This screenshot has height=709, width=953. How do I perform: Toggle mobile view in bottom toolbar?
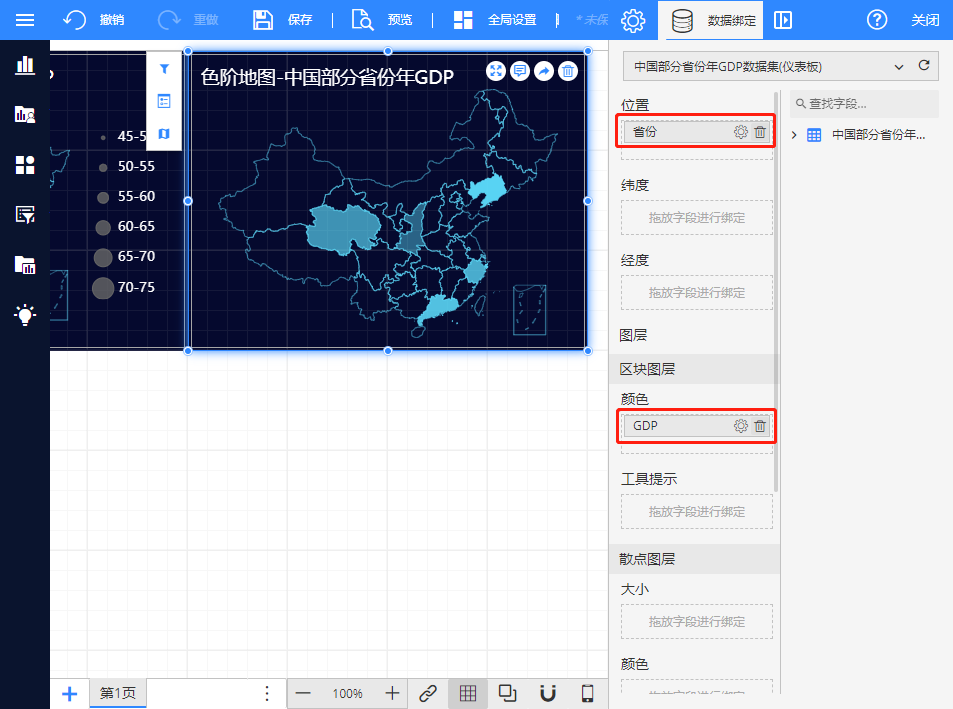pos(588,693)
